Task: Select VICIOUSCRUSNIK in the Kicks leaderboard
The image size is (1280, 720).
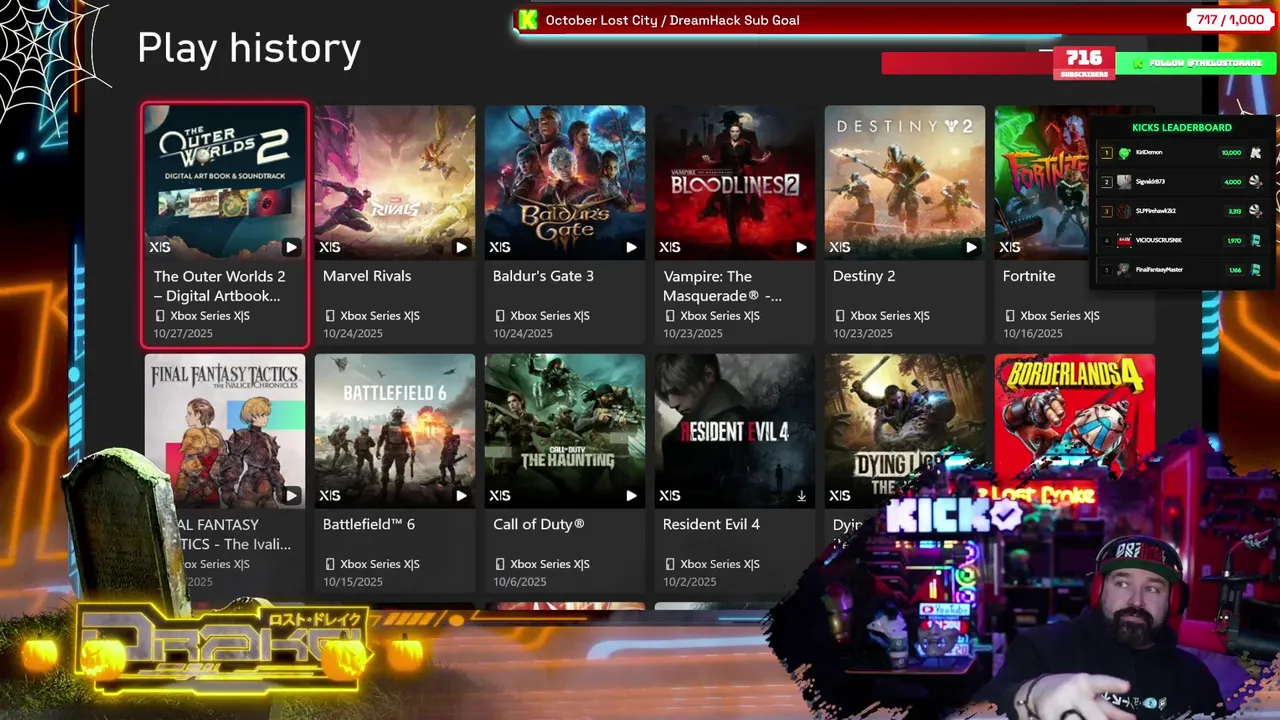Action: 1181,240
